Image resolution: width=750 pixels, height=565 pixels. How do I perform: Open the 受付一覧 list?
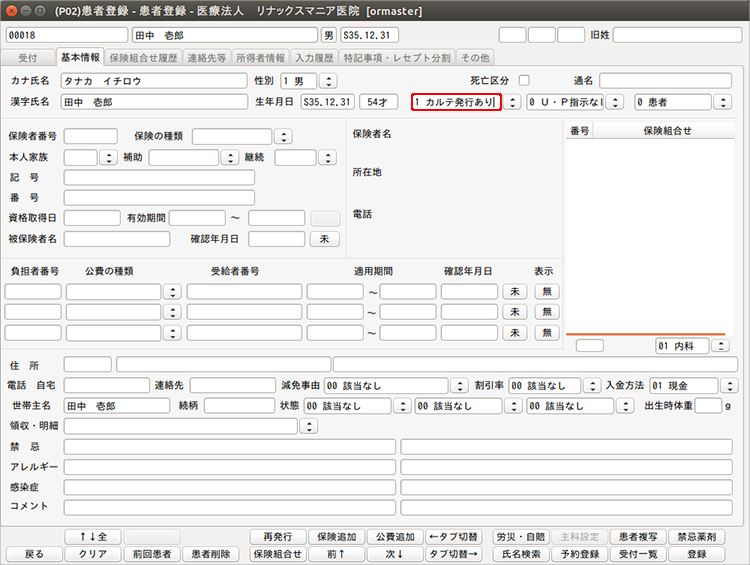[638, 554]
